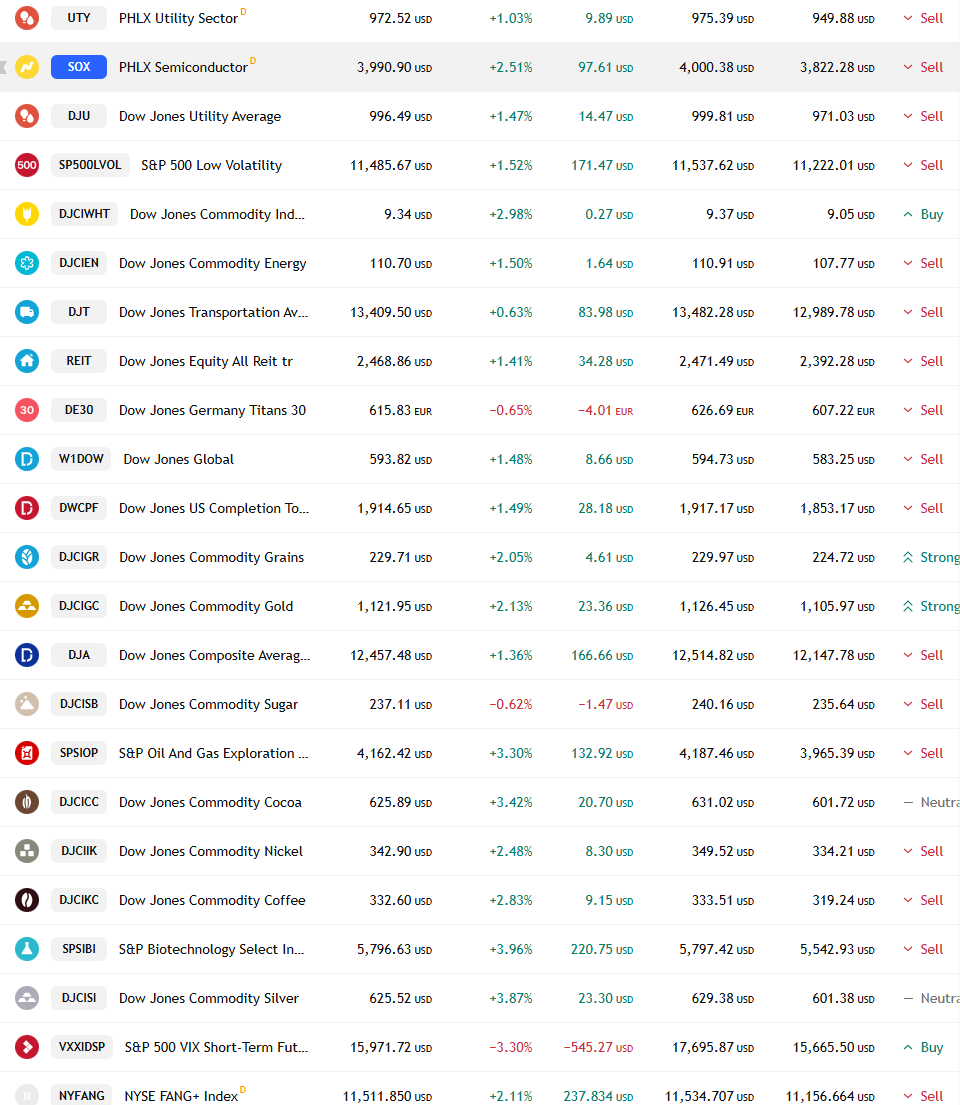Click the red oil logo beside SPSIOP

click(x=27, y=753)
